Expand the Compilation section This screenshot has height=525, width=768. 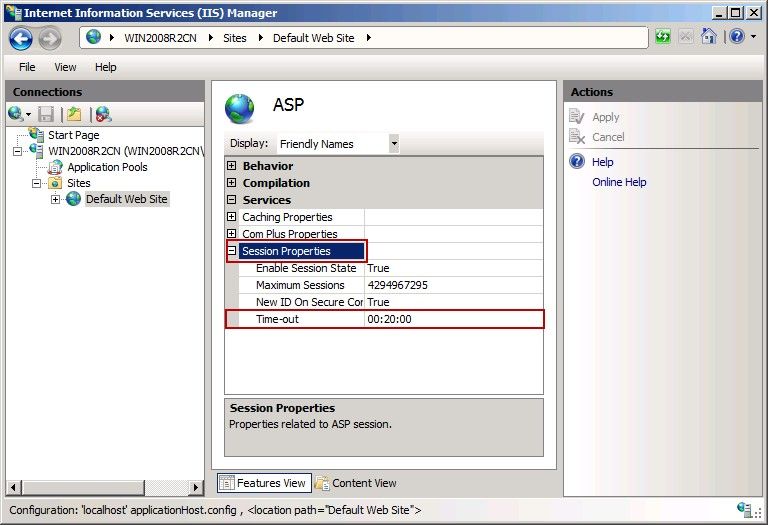coord(232,182)
